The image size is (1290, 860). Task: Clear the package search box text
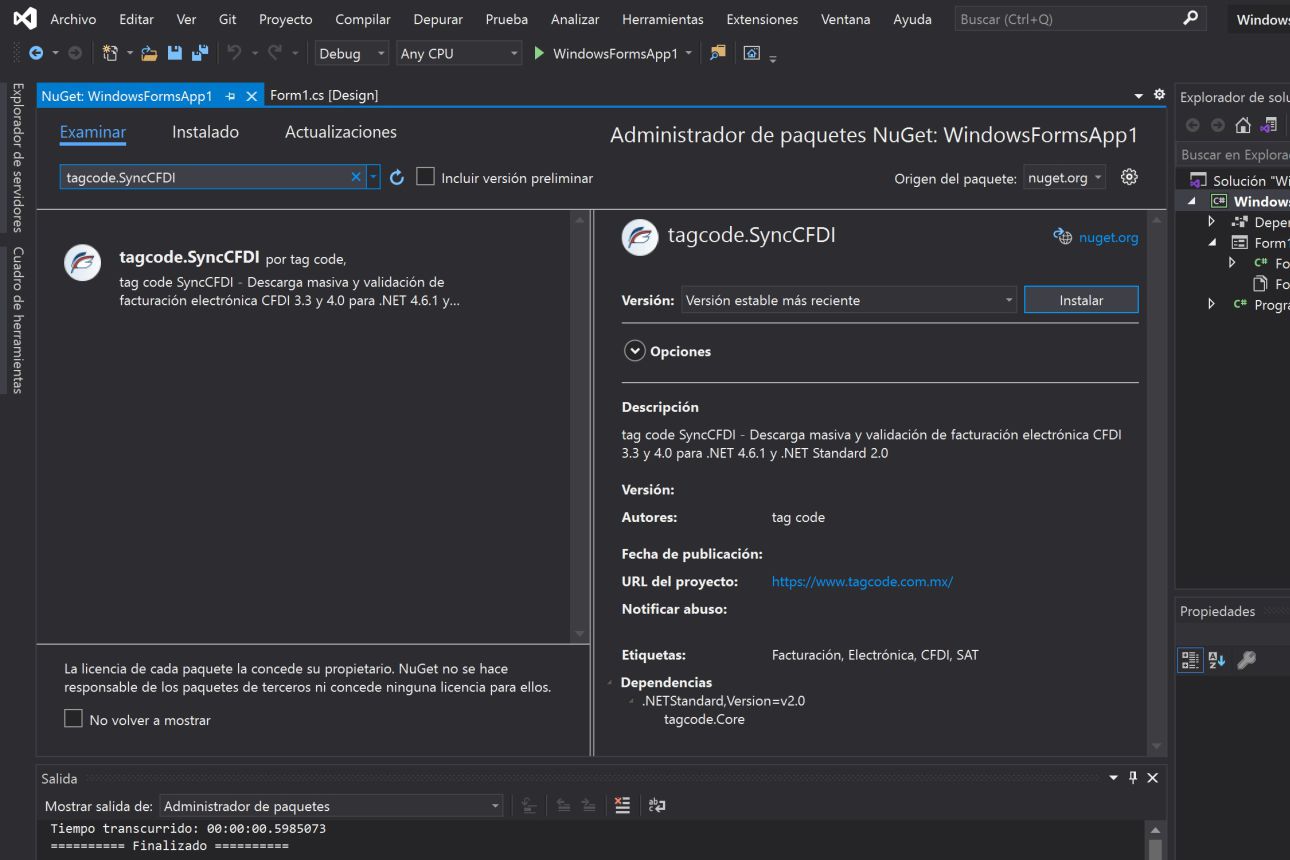[x=356, y=177]
